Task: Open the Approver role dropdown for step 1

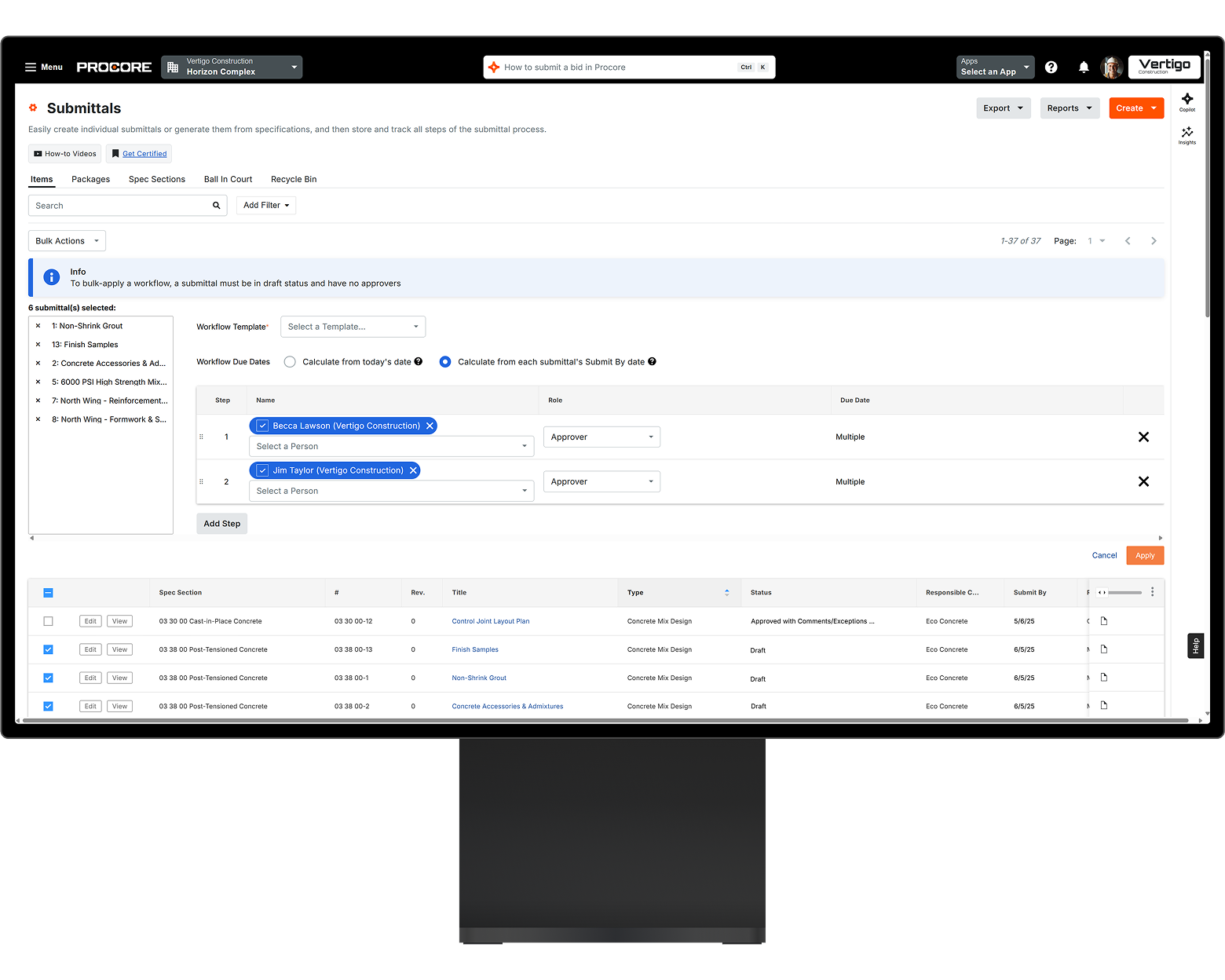Action: pos(602,437)
